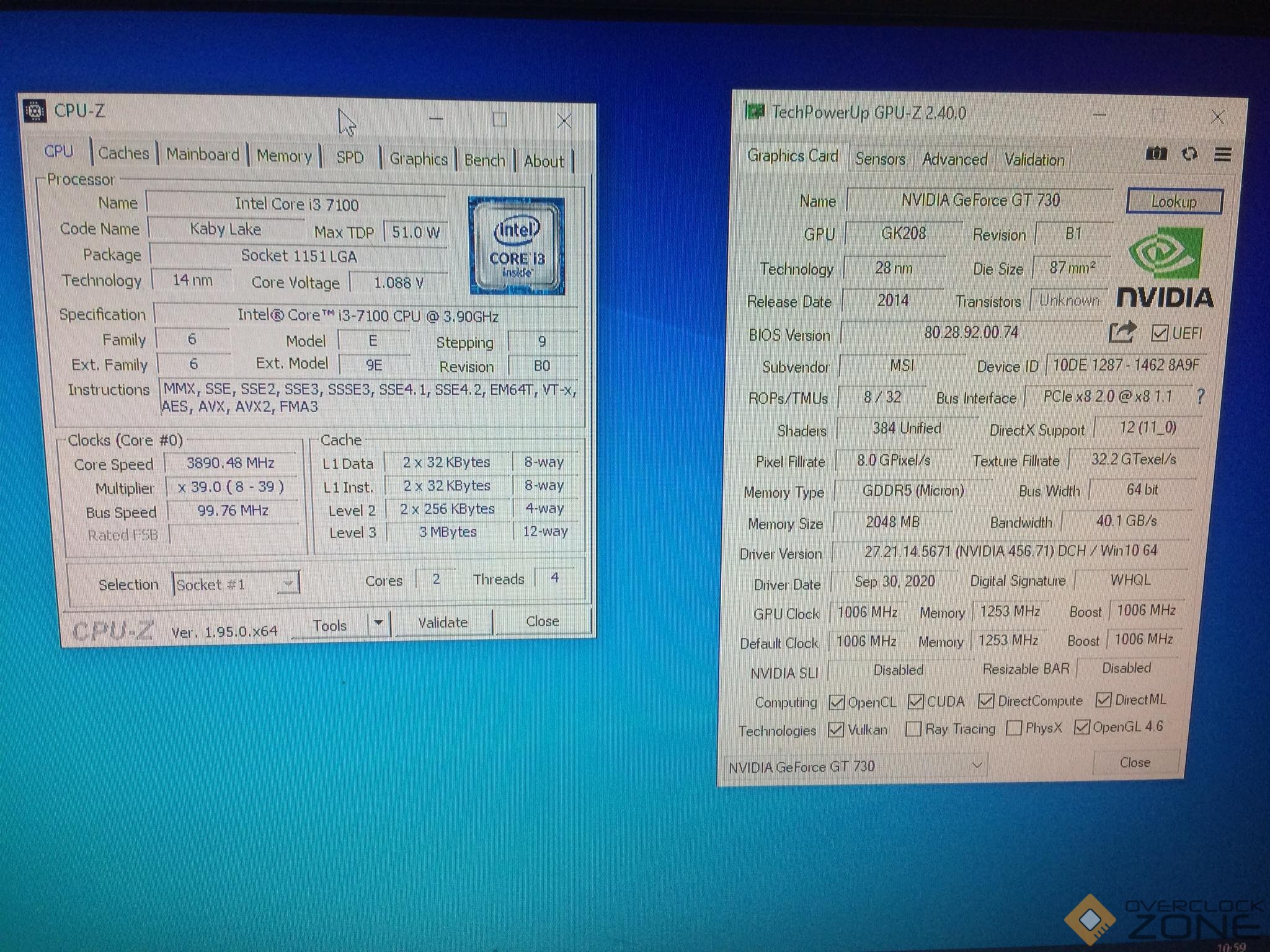Open the GPU-Z hamburger menu
1270x952 pixels.
pos(1222,154)
